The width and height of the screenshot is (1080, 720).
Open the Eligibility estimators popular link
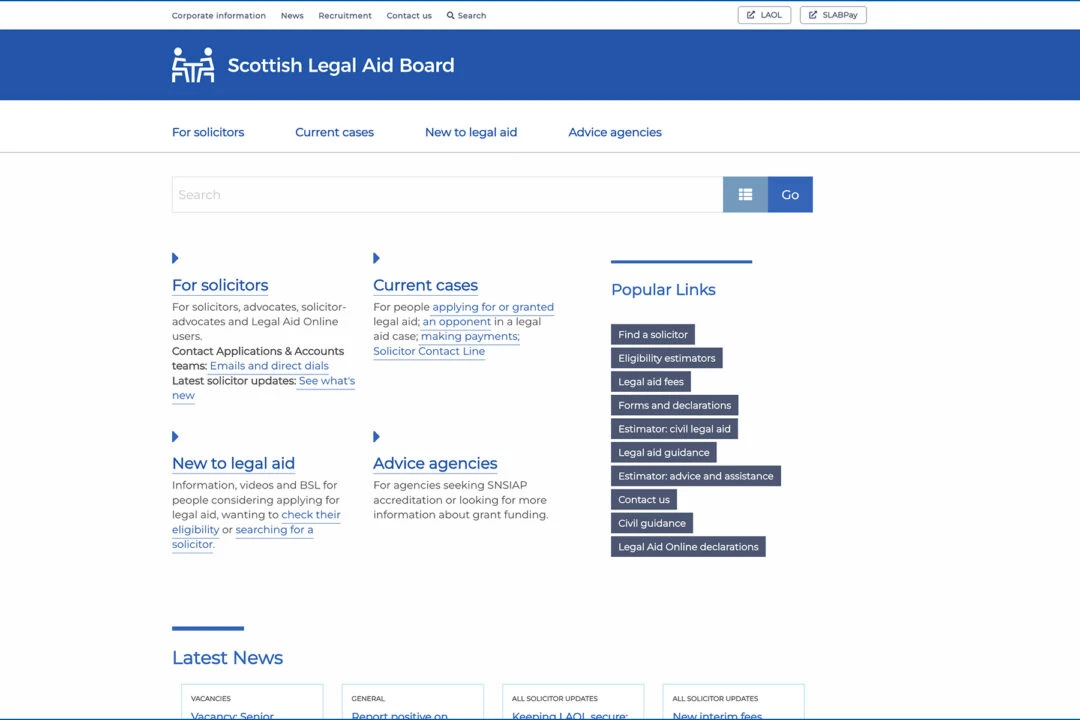coord(666,357)
